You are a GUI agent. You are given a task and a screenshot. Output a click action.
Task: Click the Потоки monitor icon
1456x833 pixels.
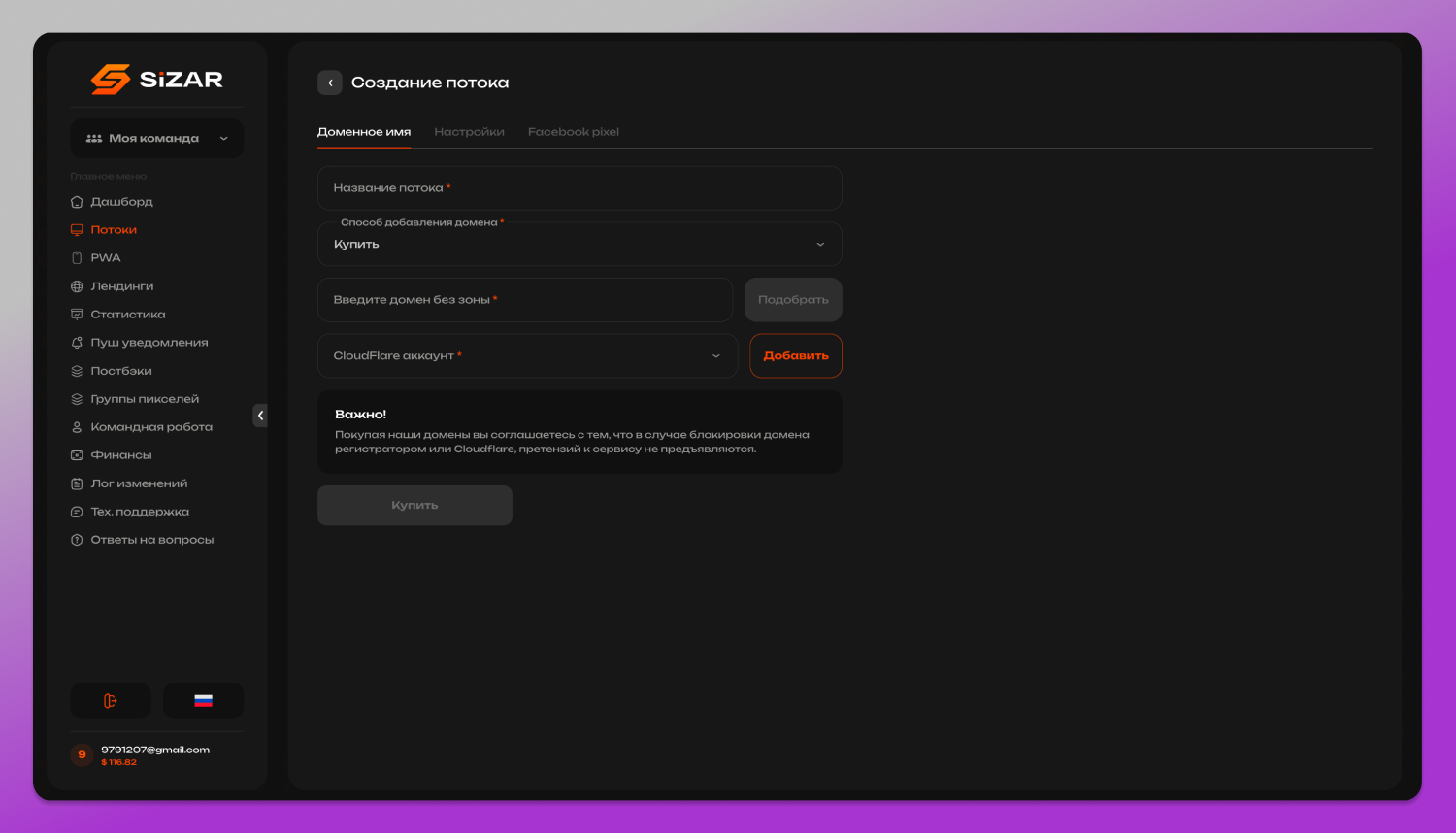[x=77, y=230]
